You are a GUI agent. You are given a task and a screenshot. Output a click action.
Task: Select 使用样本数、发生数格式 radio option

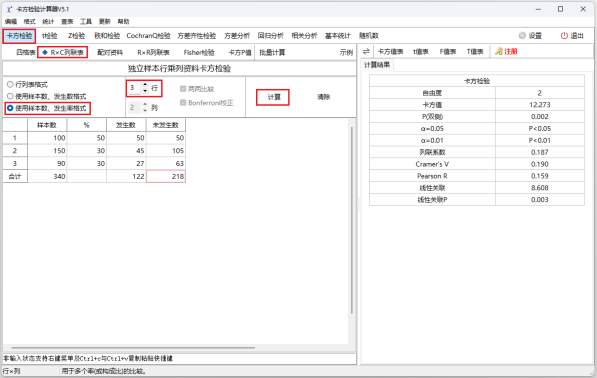tap(10, 96)
